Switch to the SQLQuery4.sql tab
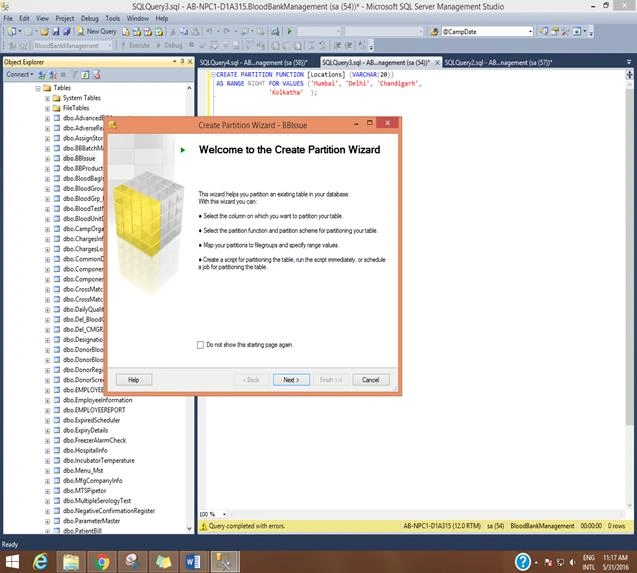The image size is (637, 573). pyautogui.click(x=254, y=63)
